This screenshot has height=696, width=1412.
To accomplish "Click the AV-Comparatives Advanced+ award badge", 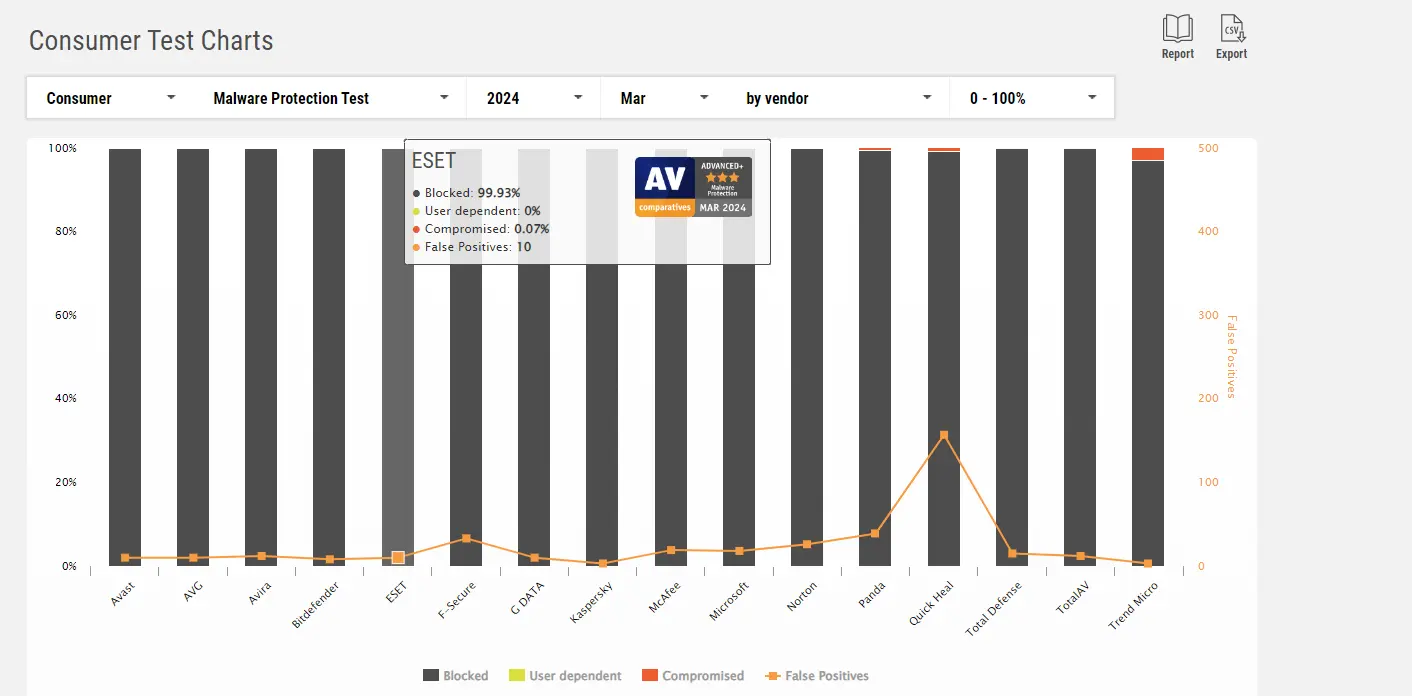I will click(x=693, y=186).
